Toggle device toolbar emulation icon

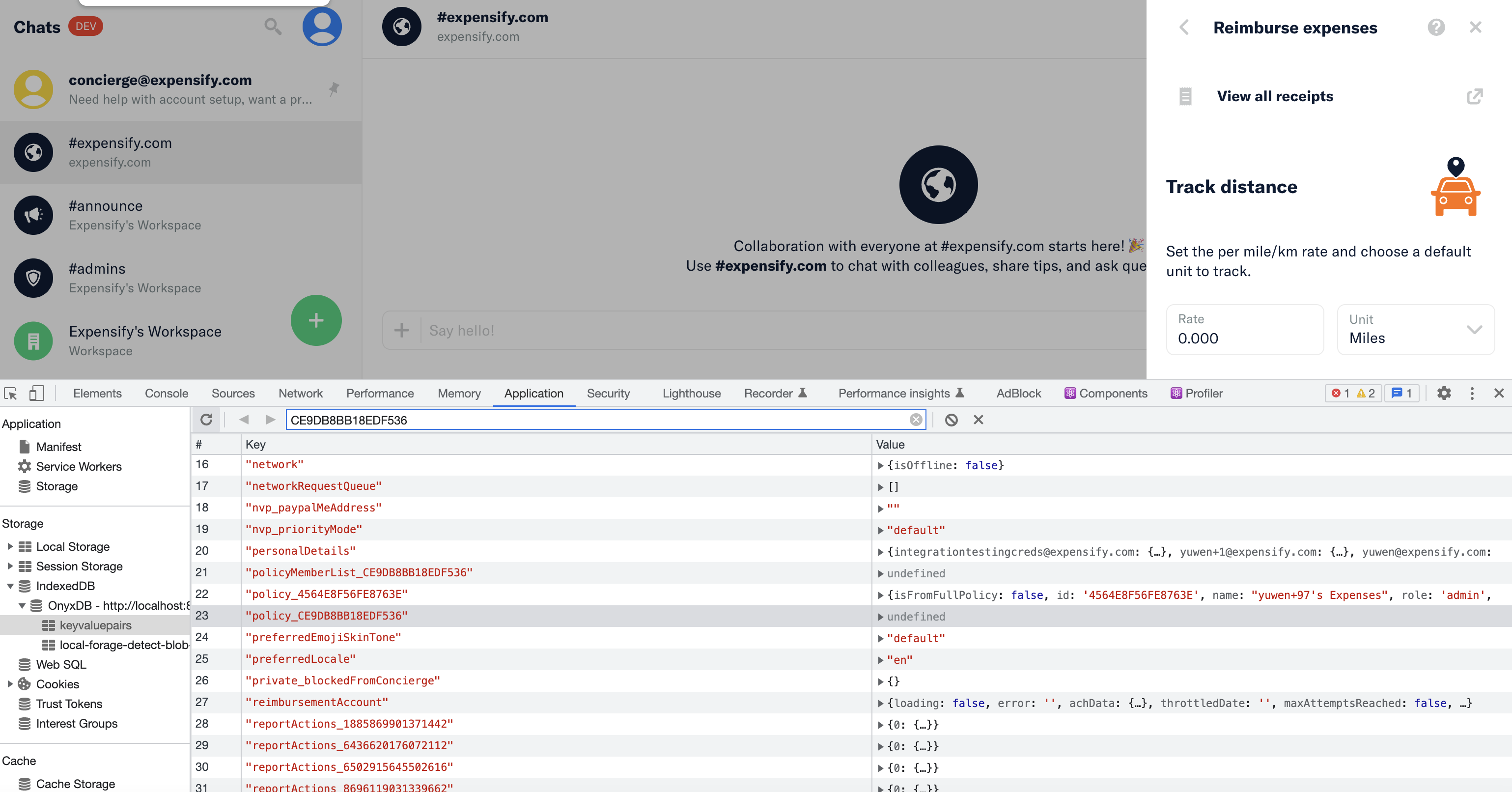pos(36,394)
